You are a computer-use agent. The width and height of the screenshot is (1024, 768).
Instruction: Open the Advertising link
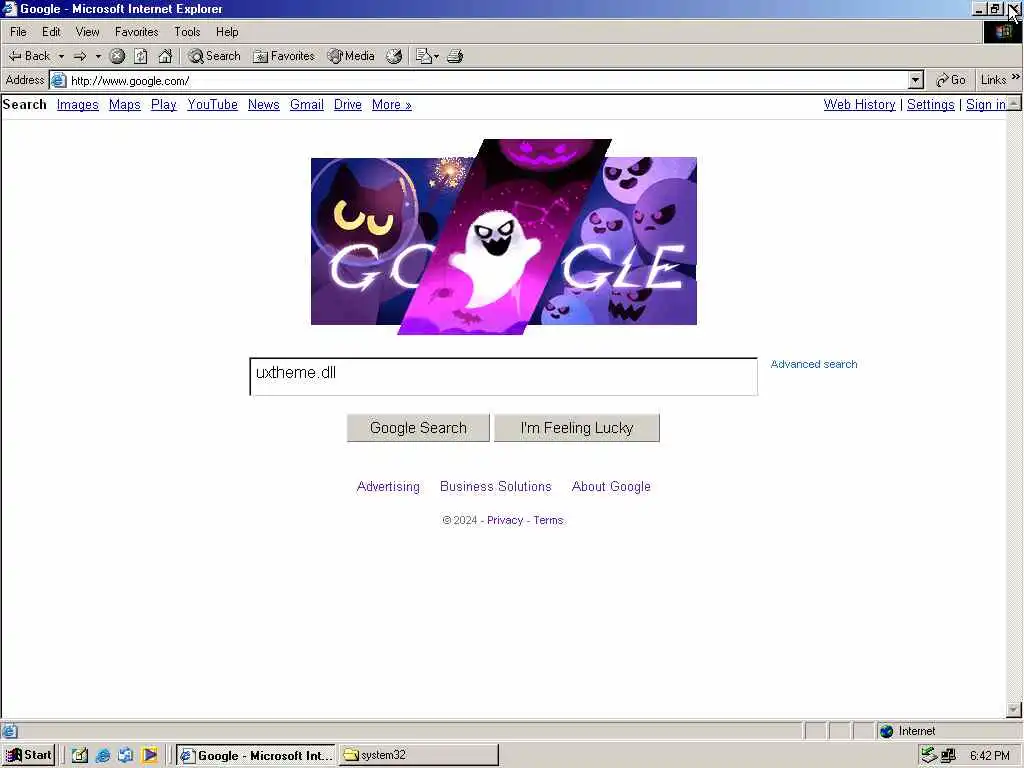tap(388, 487)
